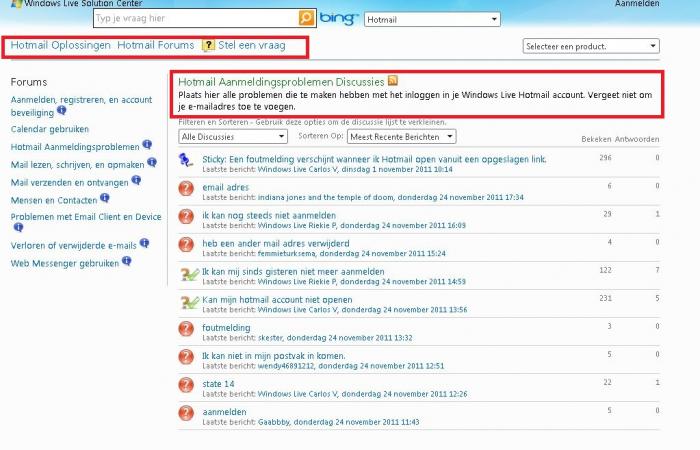The image size is (700, 450).
Task: Click Aanmelden in the top right
Action: (x=637, y=4)
